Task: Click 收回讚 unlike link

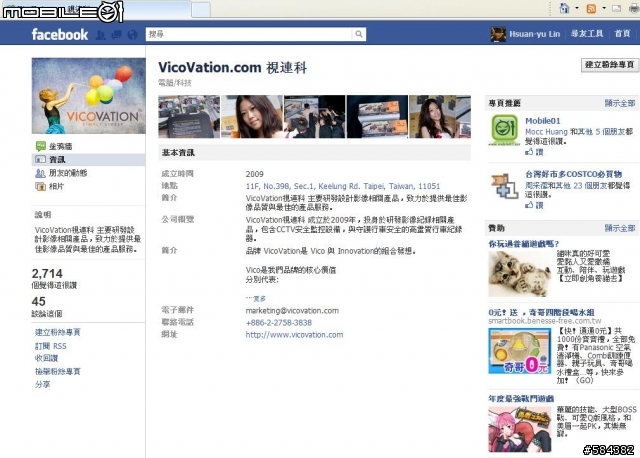Action: (x=47, y=358)
